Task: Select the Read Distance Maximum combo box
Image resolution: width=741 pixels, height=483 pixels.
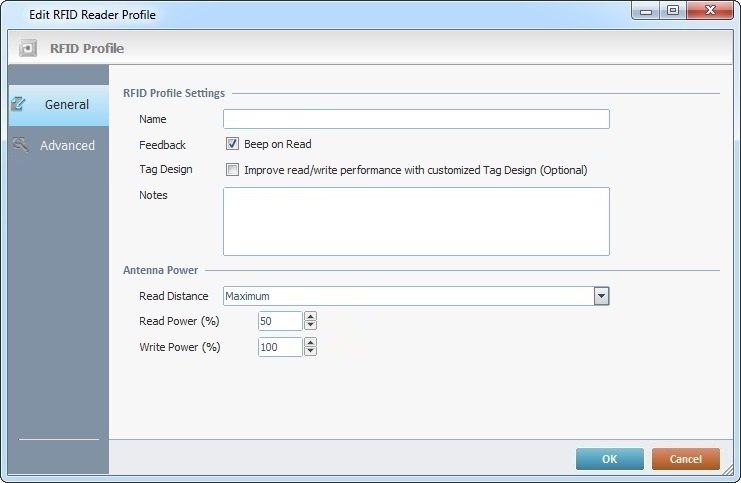Action: point(416,296)
